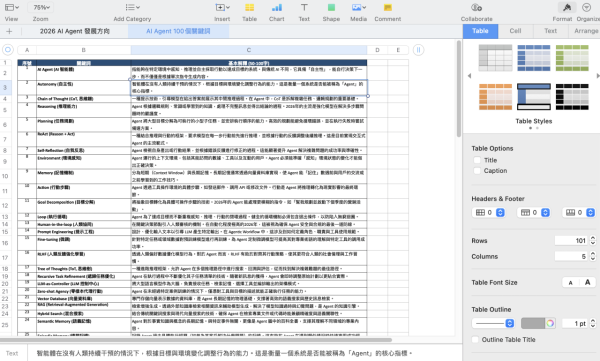Click the Columns value field showing 5
This screenshot has width=600, height=361.
pos(571,256)
